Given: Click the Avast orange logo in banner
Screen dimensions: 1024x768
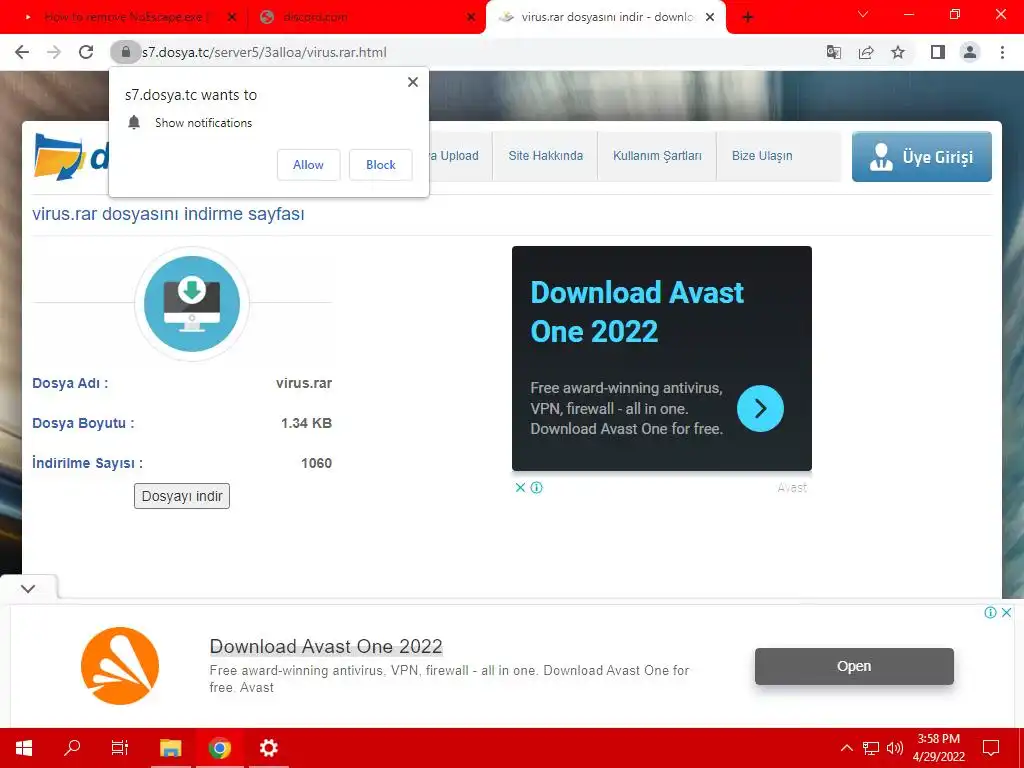Looking at the screenshot, I should click(120, 666).
